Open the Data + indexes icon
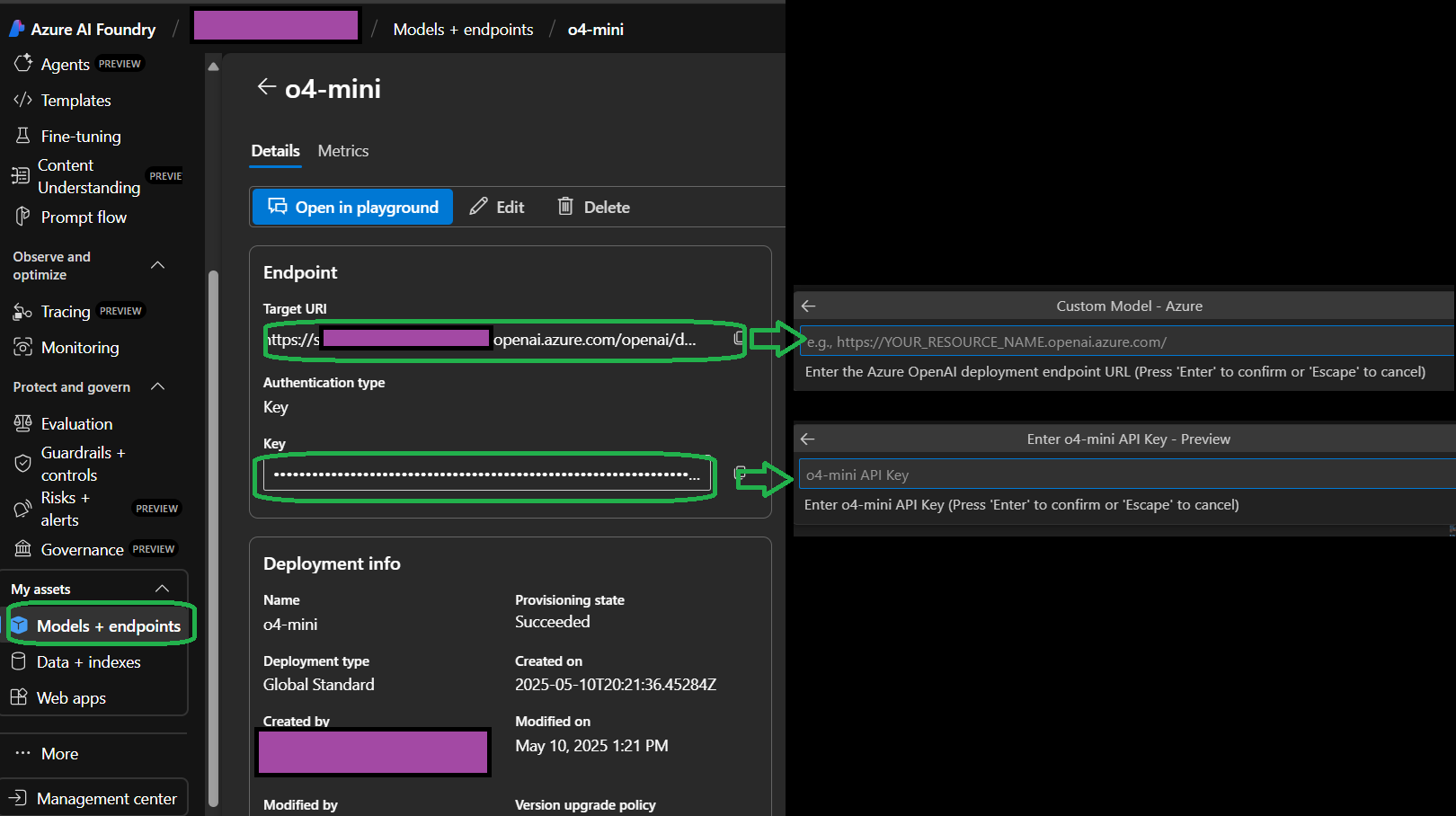This screenshot has width=1456, height=816. [x=19, y=661]
